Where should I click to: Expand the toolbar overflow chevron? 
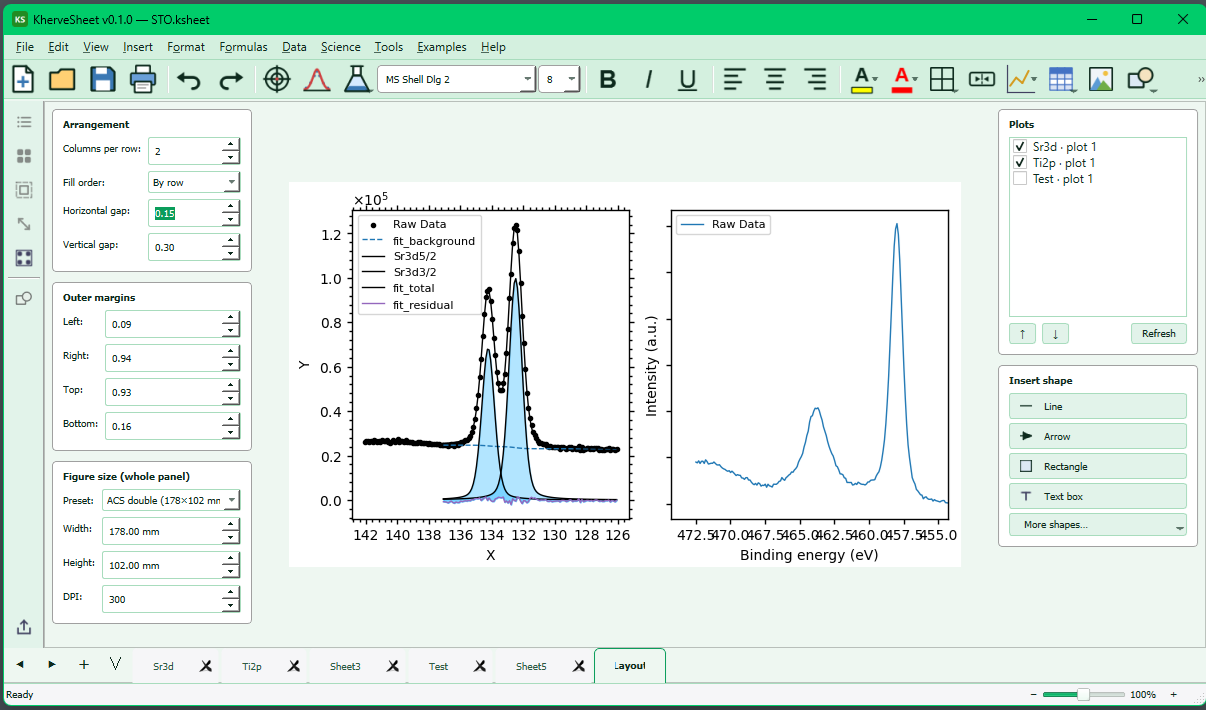(x=1199, y=80)
